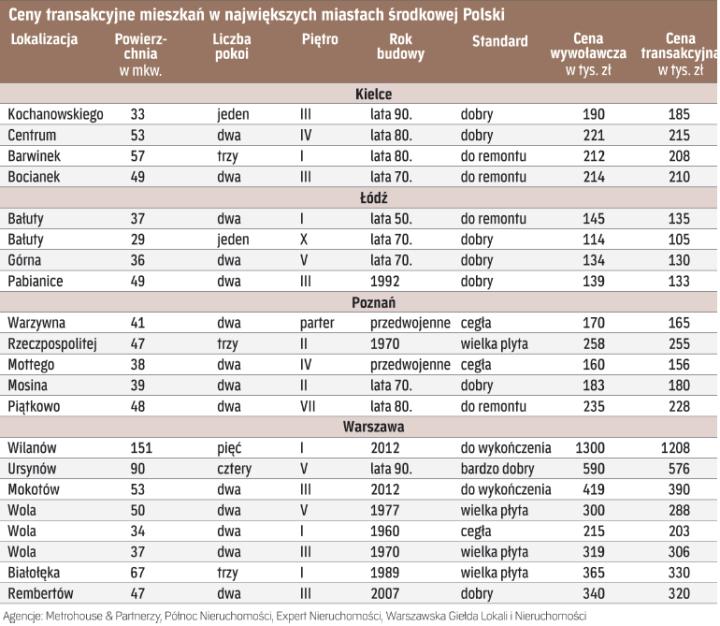Select the Liczba pokoi column header
Screen dimensions: 720x626
tap(232, 47)
